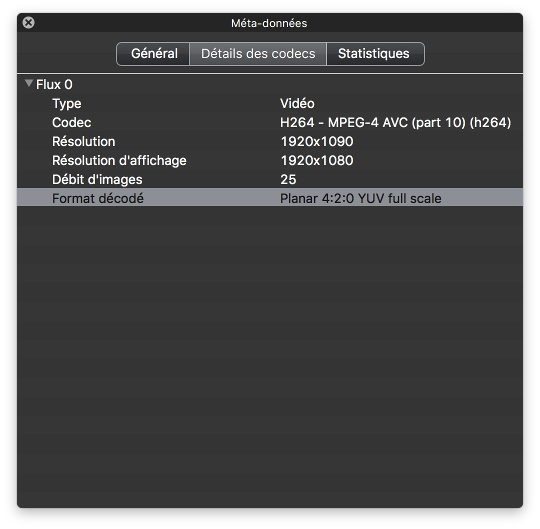Click the highlighted Format décodé row
Viewport: 540px width, 529px height.
270,198
